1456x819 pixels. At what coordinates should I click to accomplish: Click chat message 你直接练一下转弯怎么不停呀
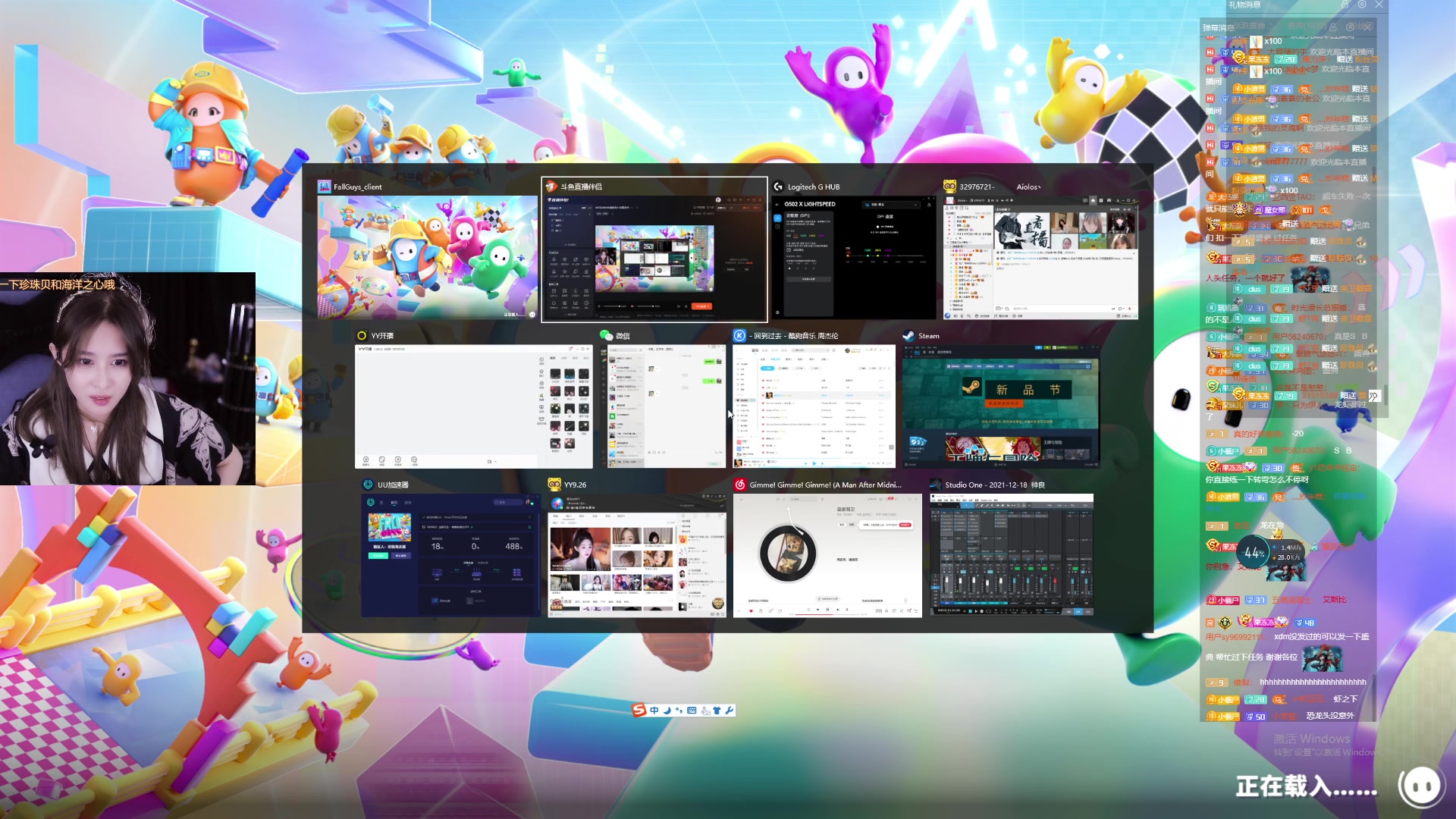(x=1257, y=479)
